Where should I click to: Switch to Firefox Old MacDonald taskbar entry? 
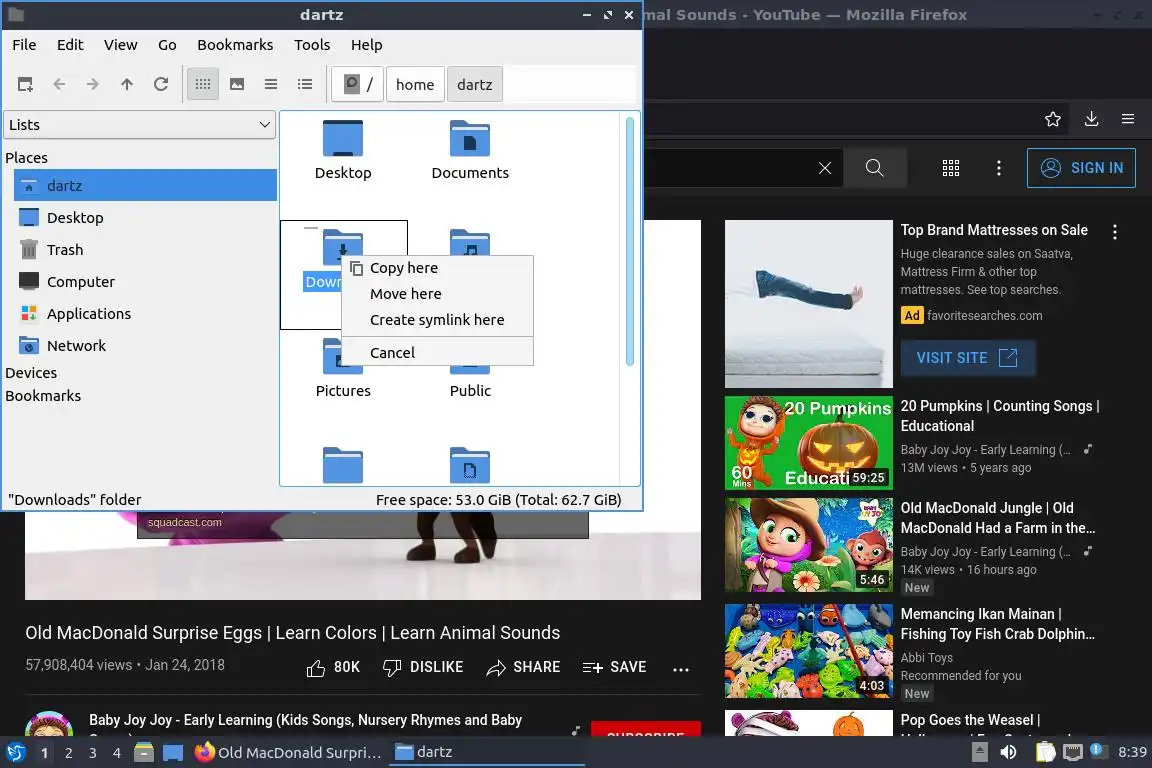pos(288,753)
